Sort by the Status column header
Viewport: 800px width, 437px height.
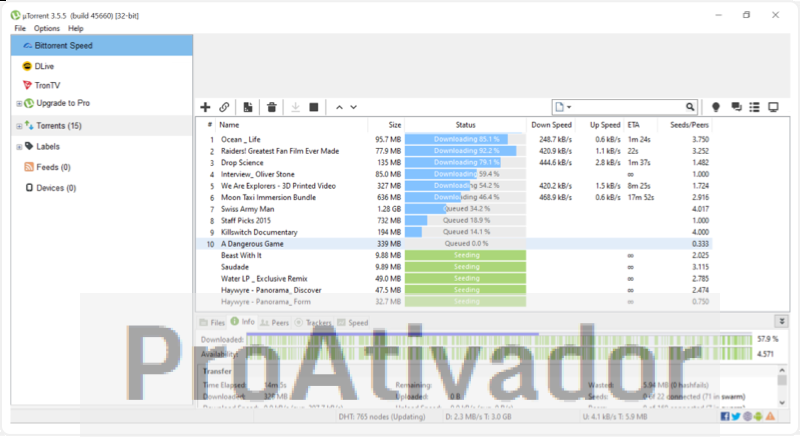pos(465,124)
